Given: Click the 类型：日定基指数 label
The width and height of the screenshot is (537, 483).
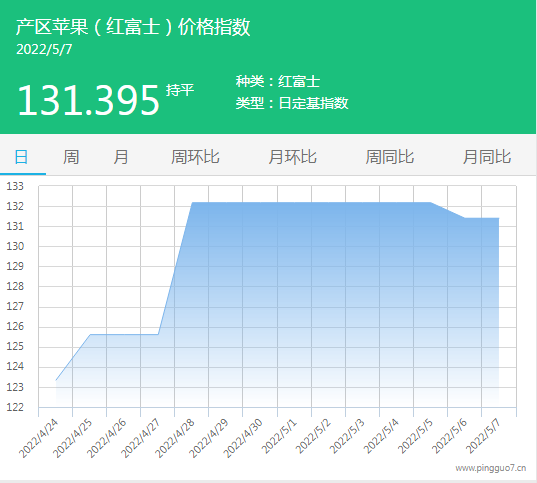Looking at the screenshot, I should point(292,103).
